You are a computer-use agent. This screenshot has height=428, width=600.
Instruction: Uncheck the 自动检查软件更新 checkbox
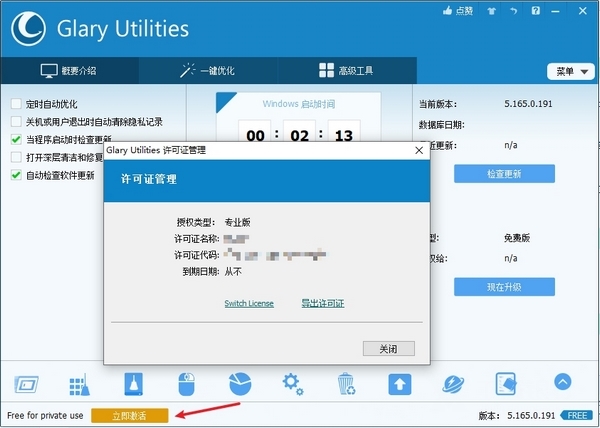coord(16,175)
